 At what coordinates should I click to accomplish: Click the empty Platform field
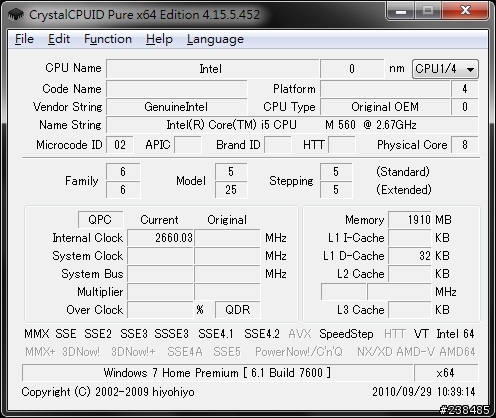pos(385,89)
